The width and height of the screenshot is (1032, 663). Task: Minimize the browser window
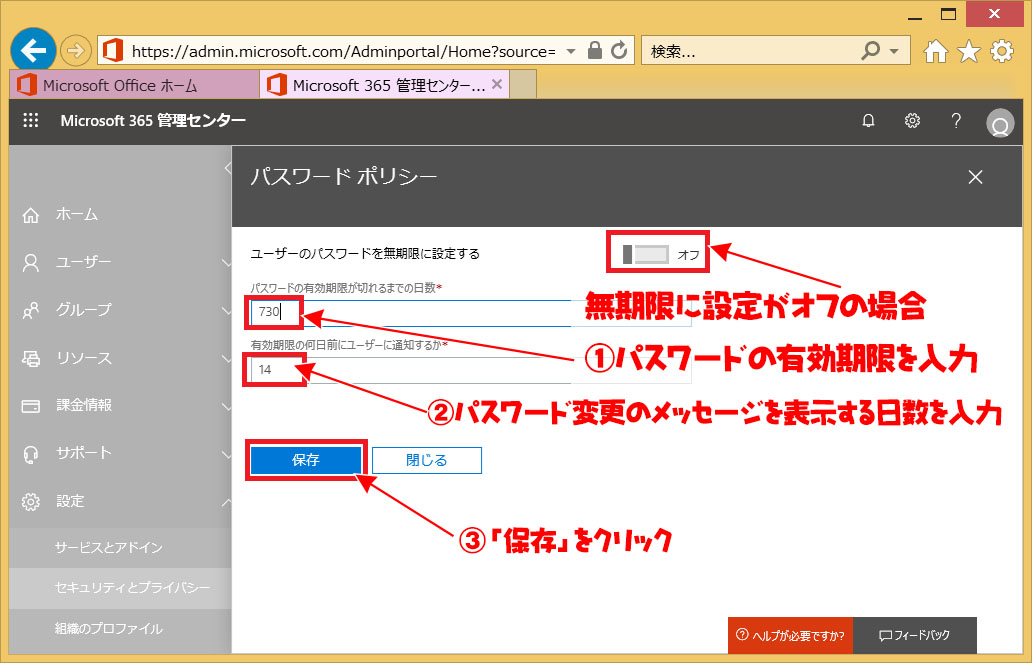[x=915, y=16]
